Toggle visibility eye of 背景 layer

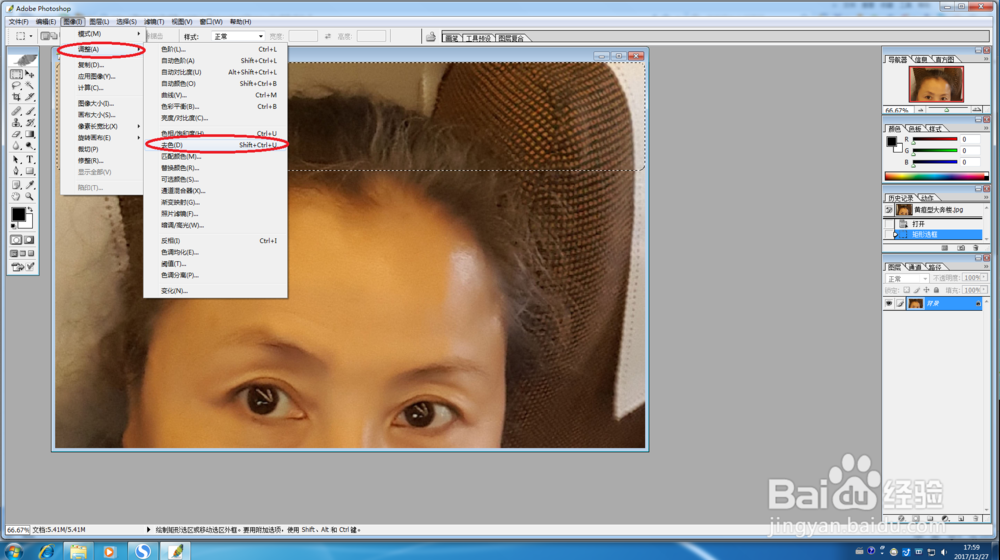(x=889, y=304)
